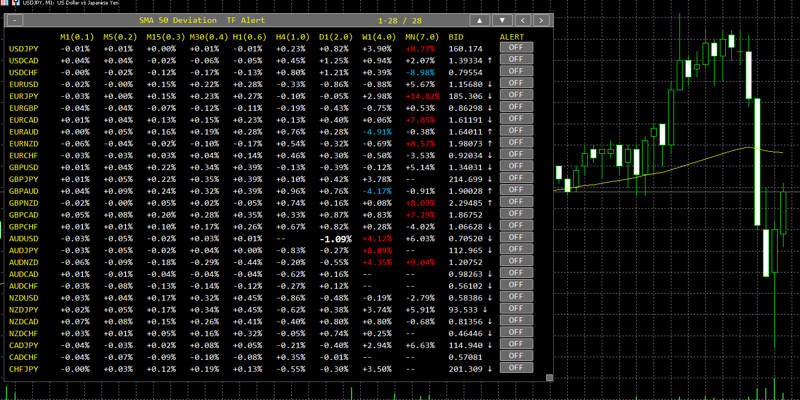
Task: Click the ALERT column header
Action: [512, 37]
